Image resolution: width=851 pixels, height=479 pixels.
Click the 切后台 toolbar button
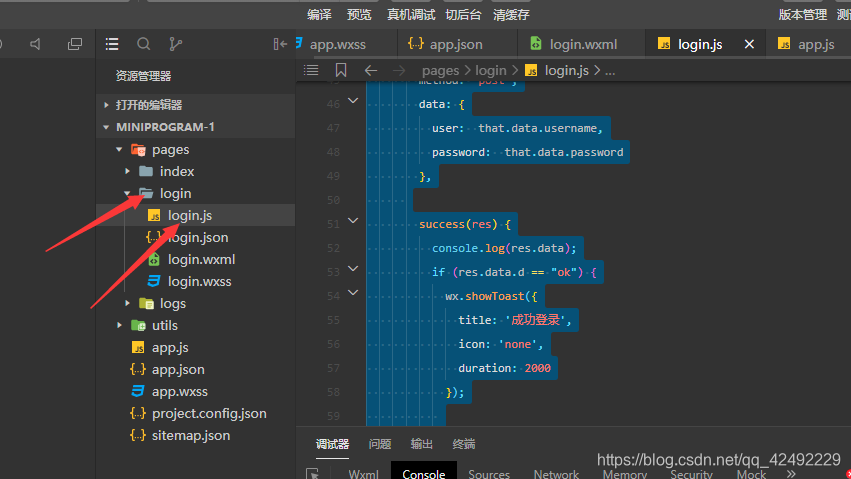(x=463, y=15)
